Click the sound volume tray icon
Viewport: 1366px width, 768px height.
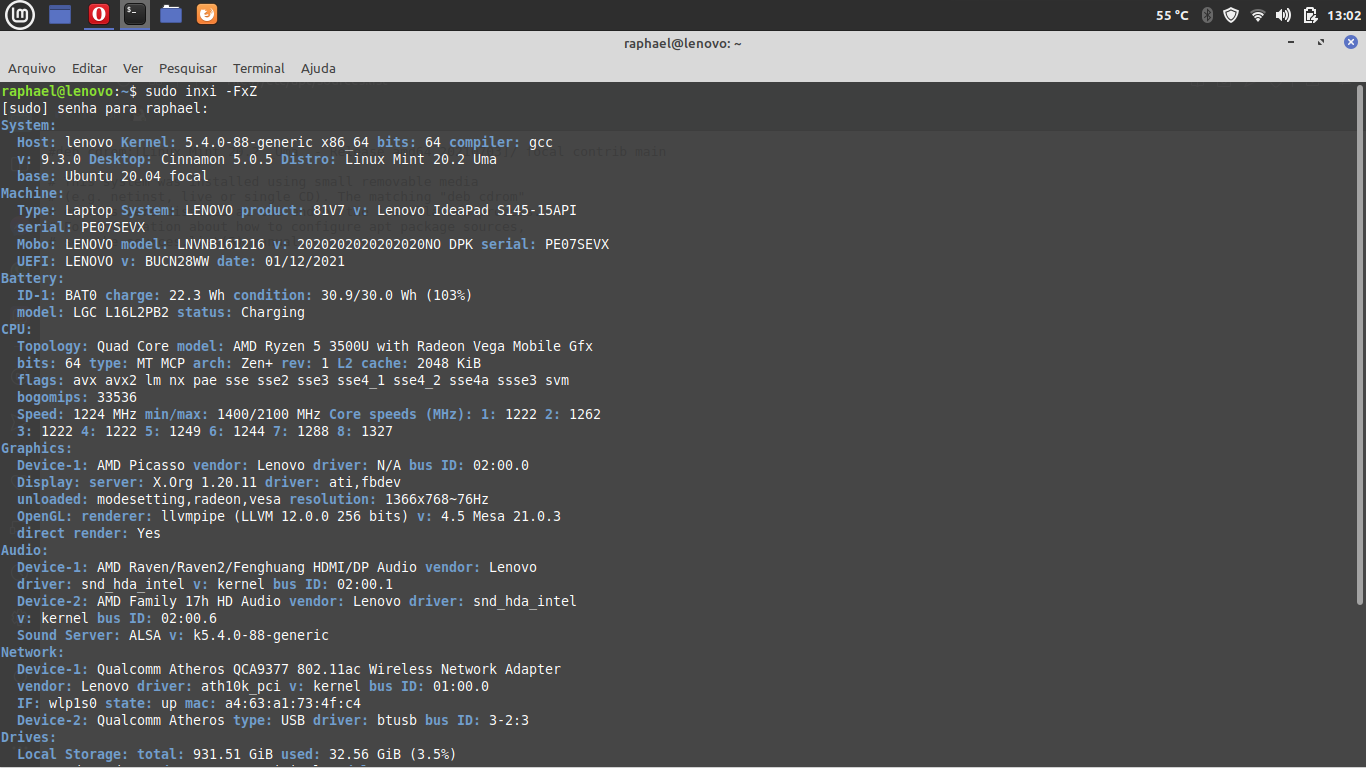[x=1284, y=15]
